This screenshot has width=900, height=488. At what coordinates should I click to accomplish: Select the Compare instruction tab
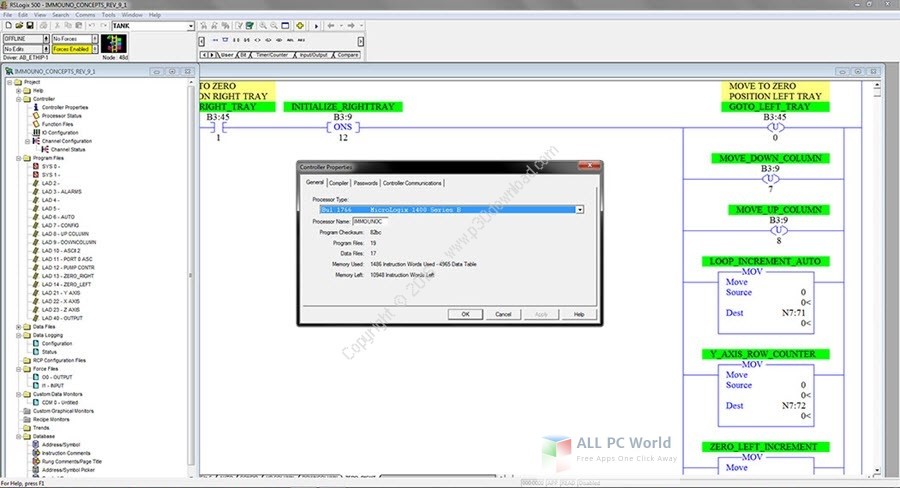pyautogui.click(x=348, y=55)
